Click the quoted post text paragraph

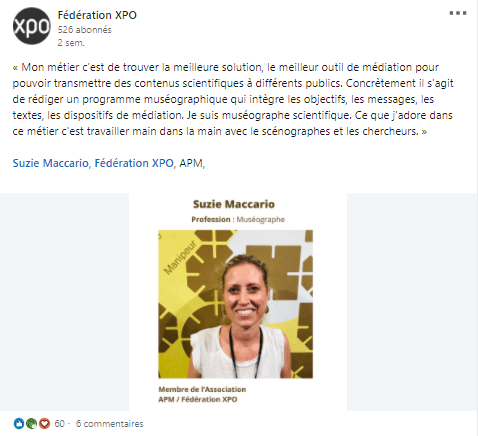pos(233,99)
